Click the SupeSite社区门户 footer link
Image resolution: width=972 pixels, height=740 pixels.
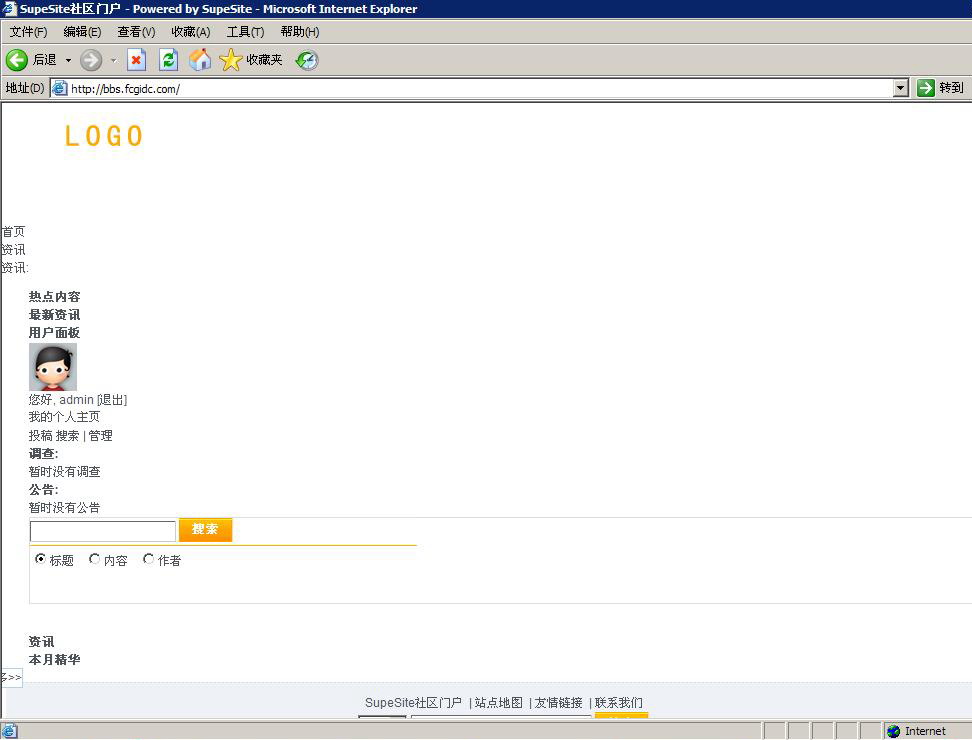point(413,703)
